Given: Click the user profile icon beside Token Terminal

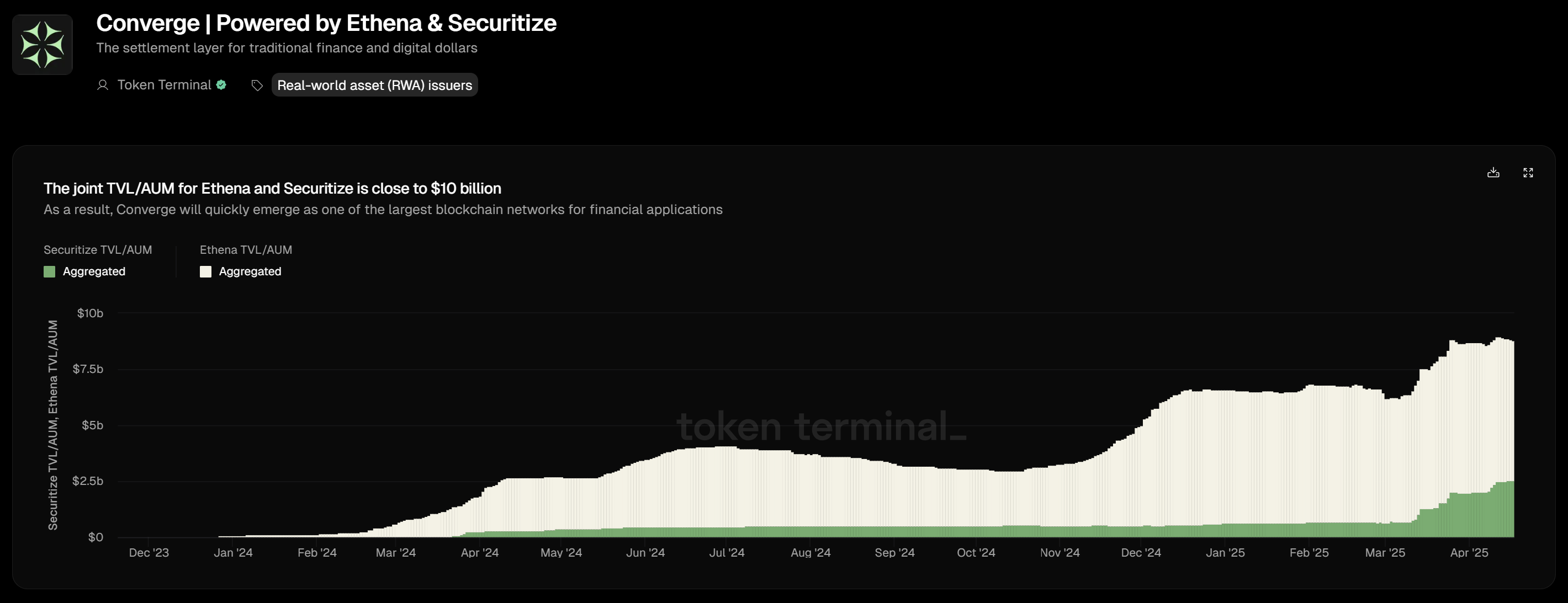Looking at the screenshot, I should pyautogui.click(x=103, y=85).
